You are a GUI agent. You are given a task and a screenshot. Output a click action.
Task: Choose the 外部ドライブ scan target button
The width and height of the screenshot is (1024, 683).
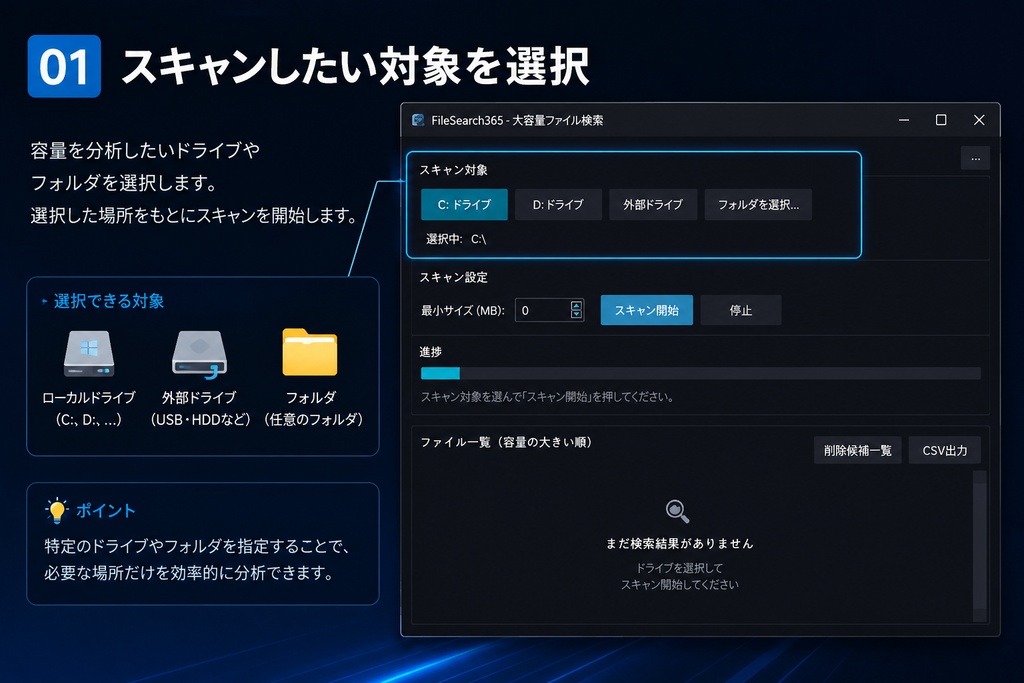652,204
